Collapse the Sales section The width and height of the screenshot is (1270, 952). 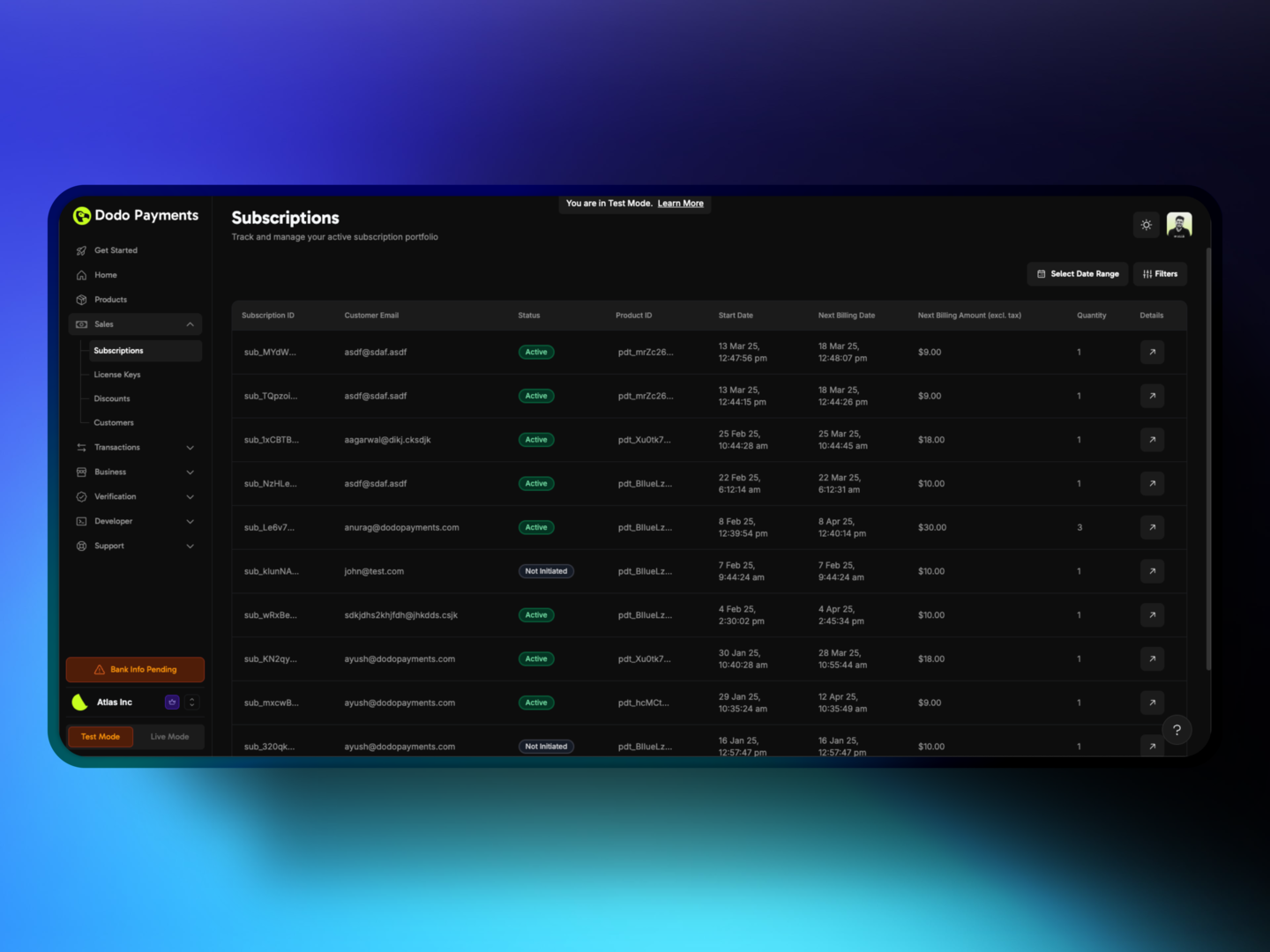[135, 324]
